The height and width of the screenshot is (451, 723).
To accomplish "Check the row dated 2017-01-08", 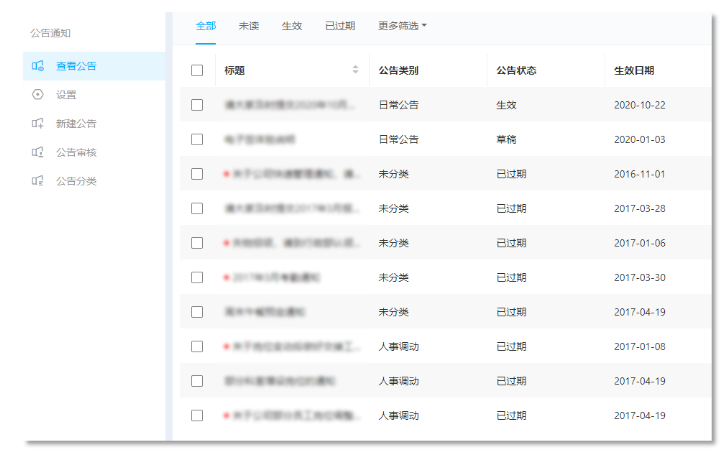I will tap(197, 346).
